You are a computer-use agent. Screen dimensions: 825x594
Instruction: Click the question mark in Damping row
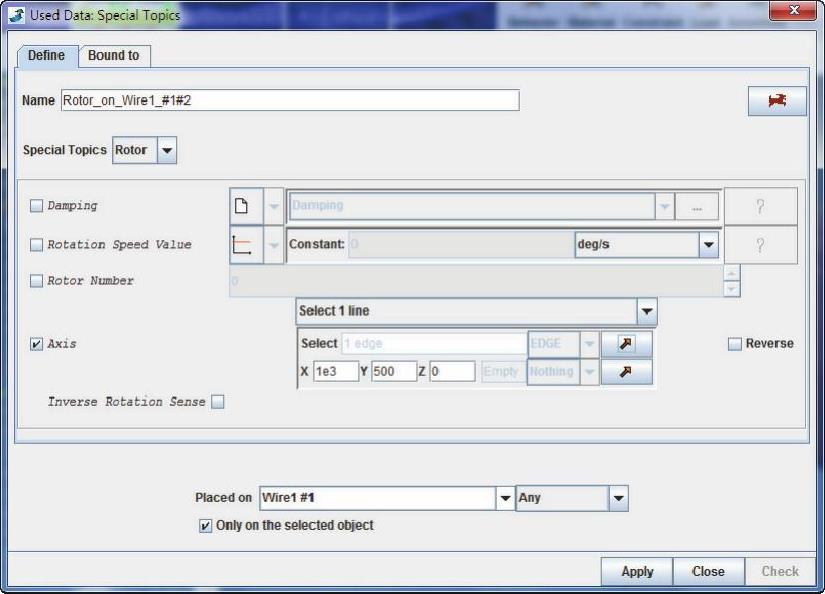point(760,206)
